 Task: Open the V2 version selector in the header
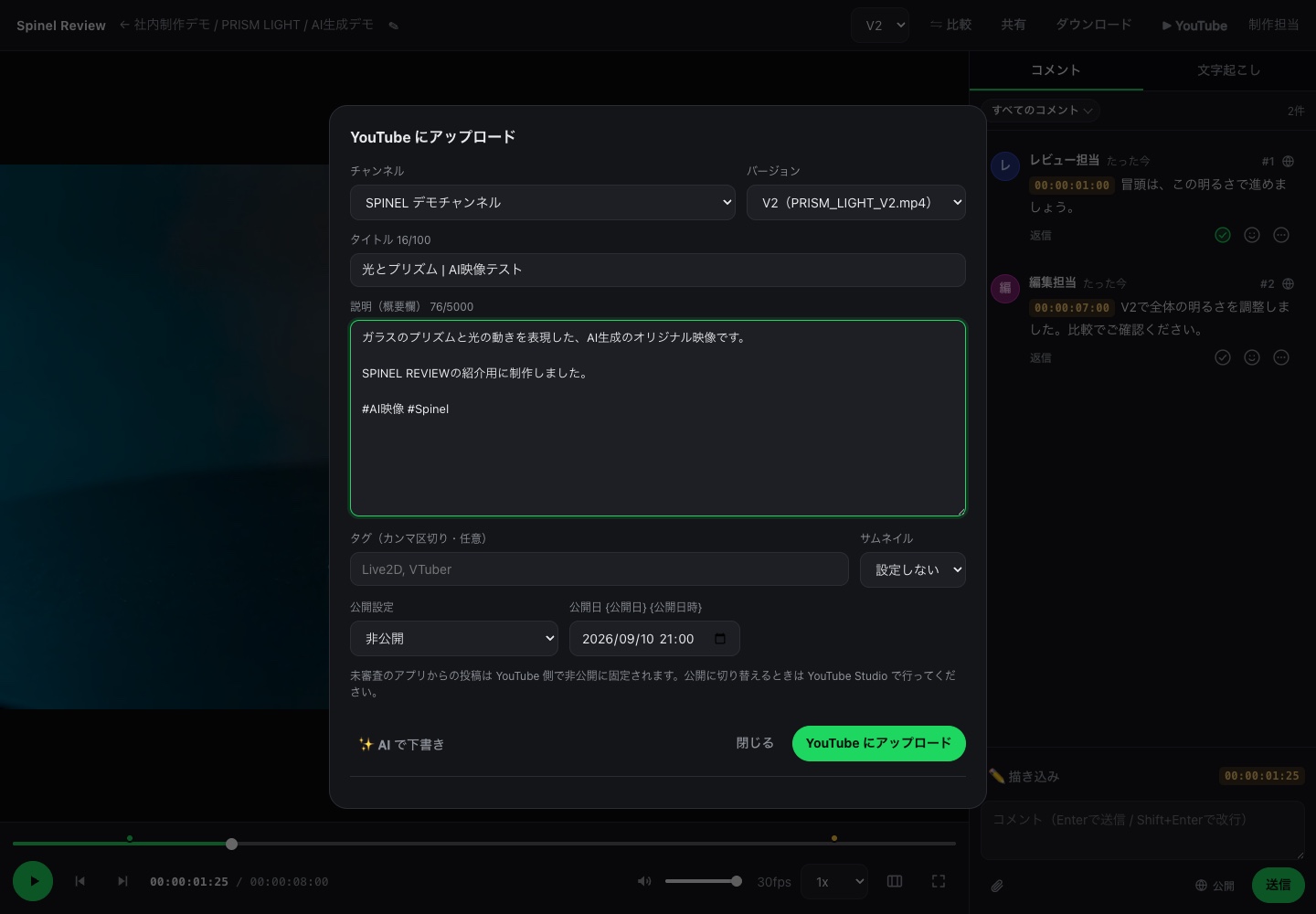click(880, 26)
